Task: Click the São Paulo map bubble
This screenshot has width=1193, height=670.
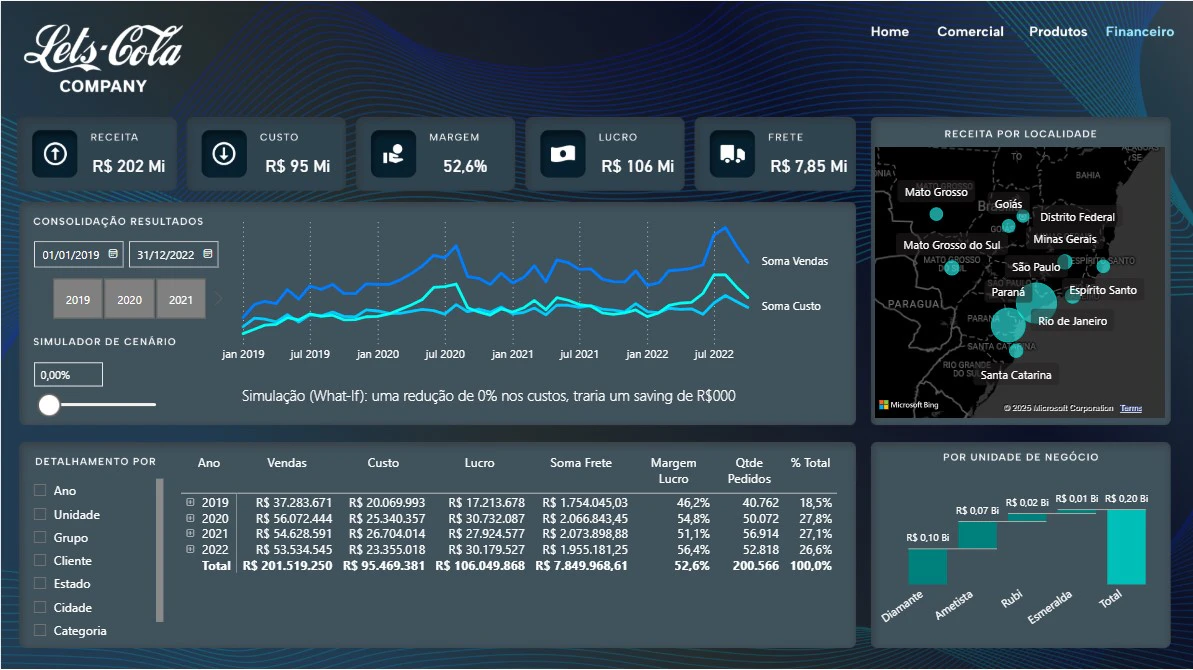Action: tap(1036, 303)
